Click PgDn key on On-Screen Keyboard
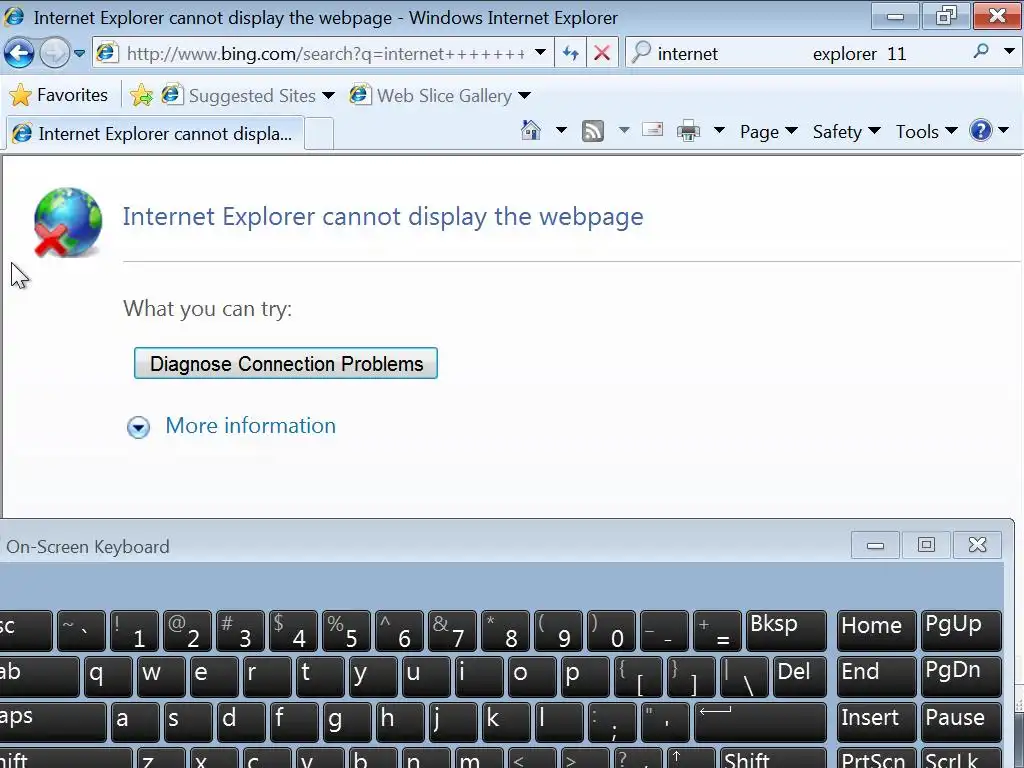 pos(960,677)
